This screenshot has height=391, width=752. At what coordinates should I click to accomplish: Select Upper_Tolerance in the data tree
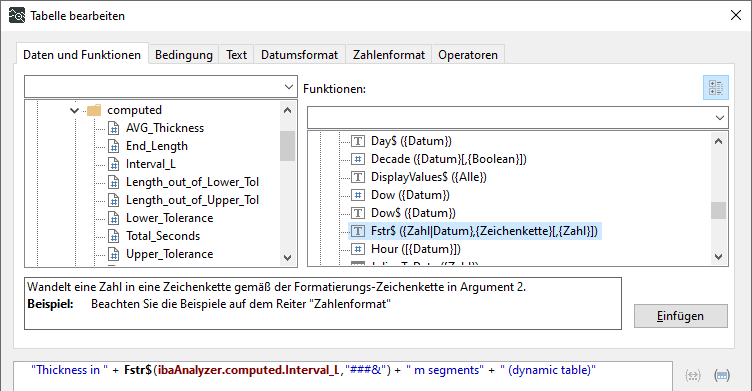pyautogui.click(x=169, y=254)
